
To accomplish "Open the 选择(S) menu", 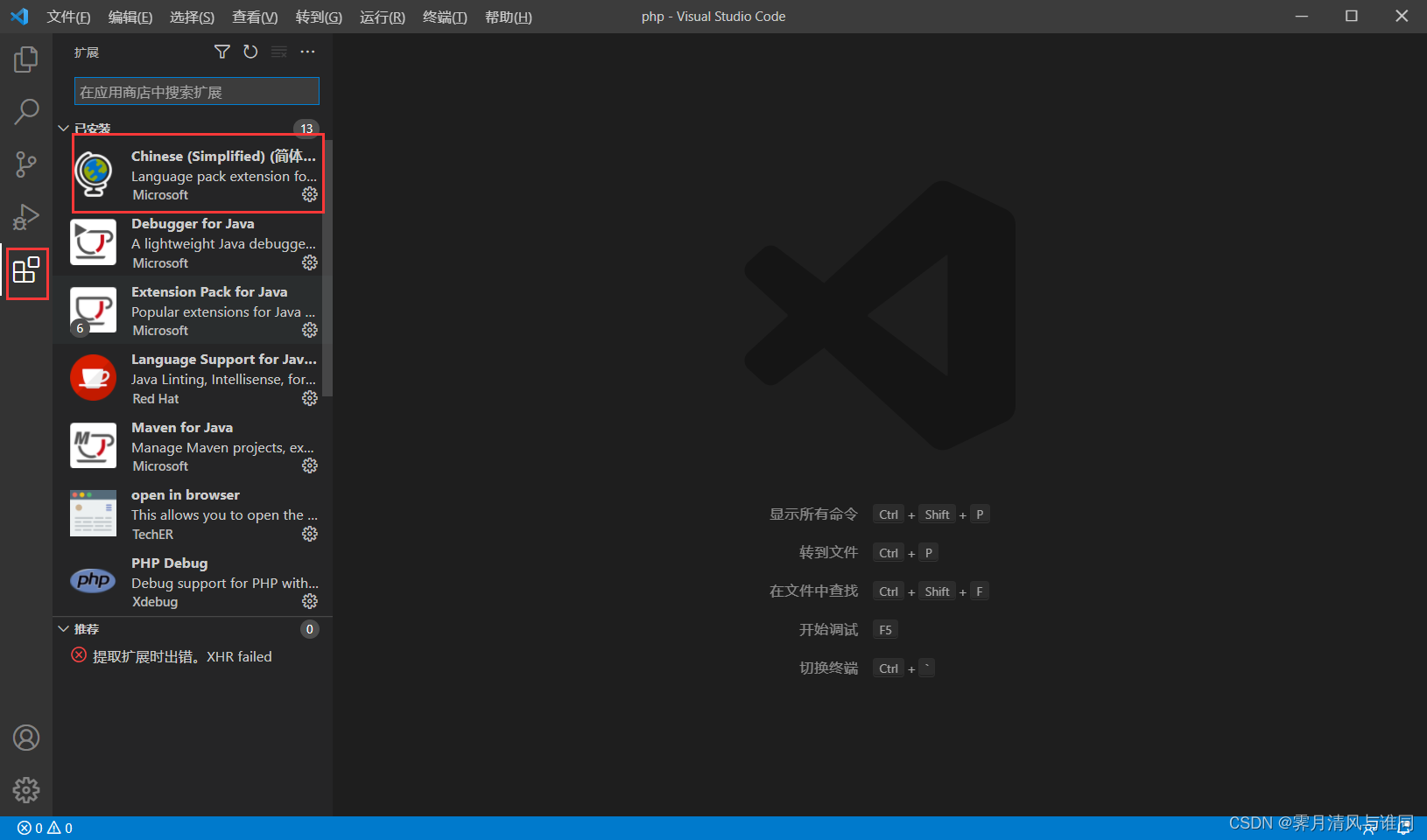I will click(x=192, y=17).
